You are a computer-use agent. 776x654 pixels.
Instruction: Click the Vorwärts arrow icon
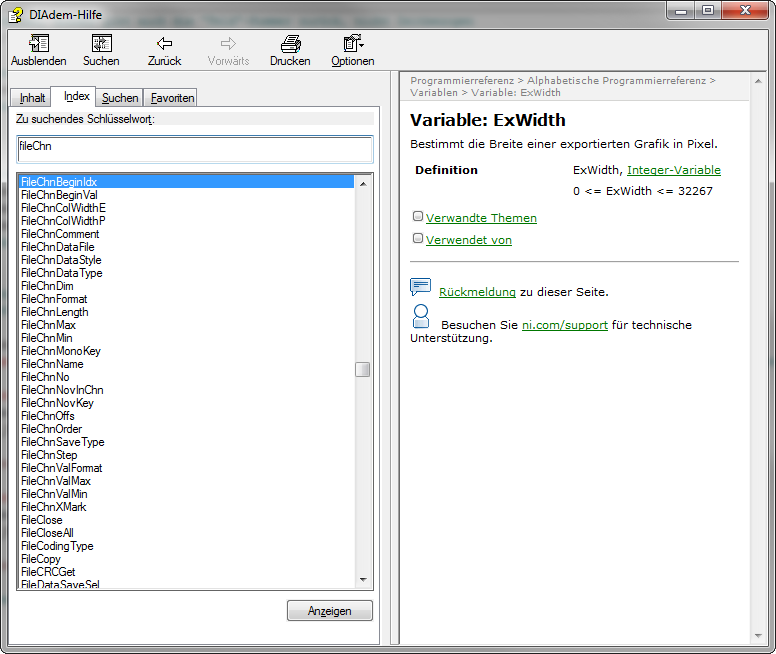coord(228,44)
